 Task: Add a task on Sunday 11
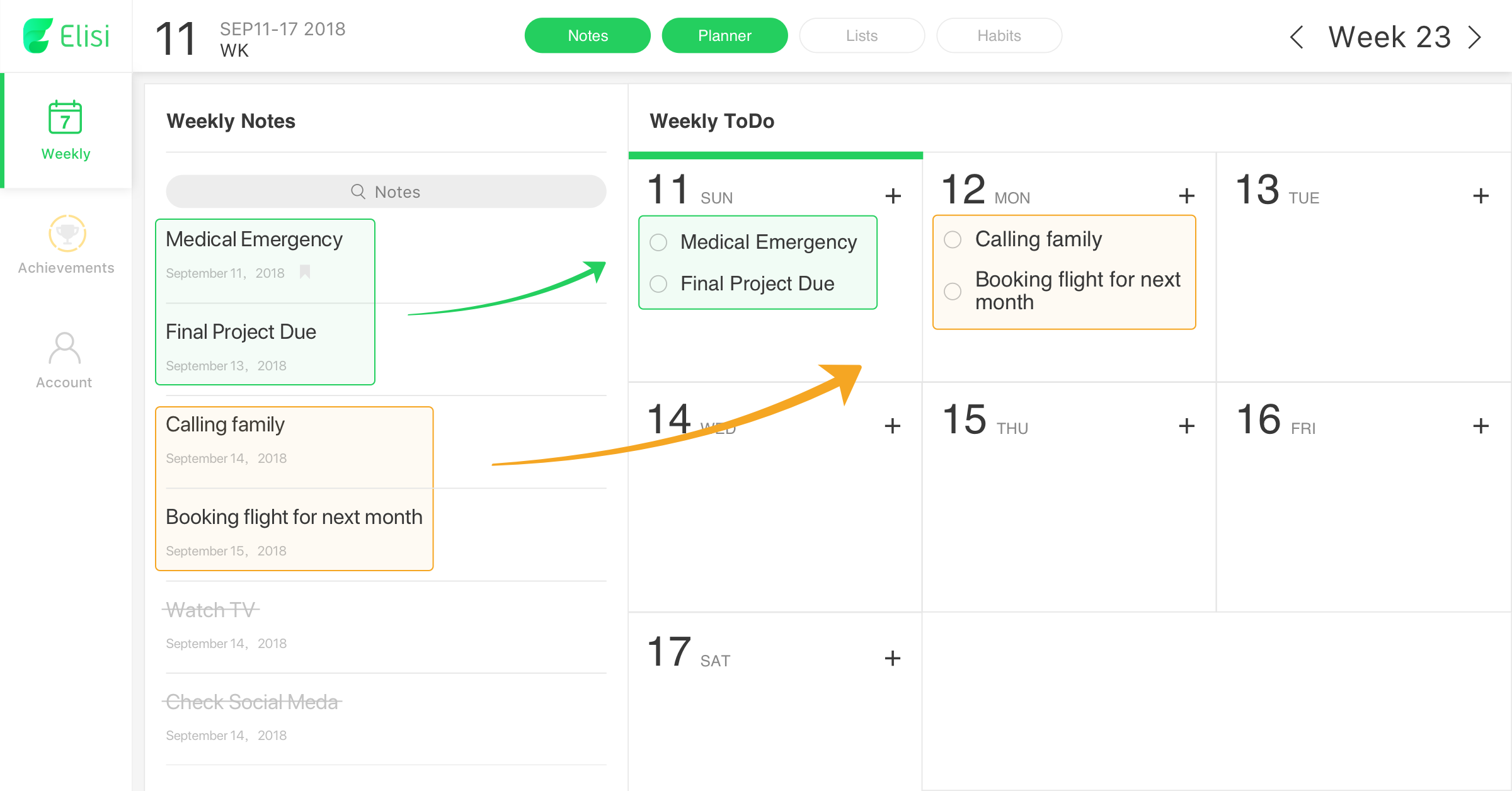click(893, 196)
